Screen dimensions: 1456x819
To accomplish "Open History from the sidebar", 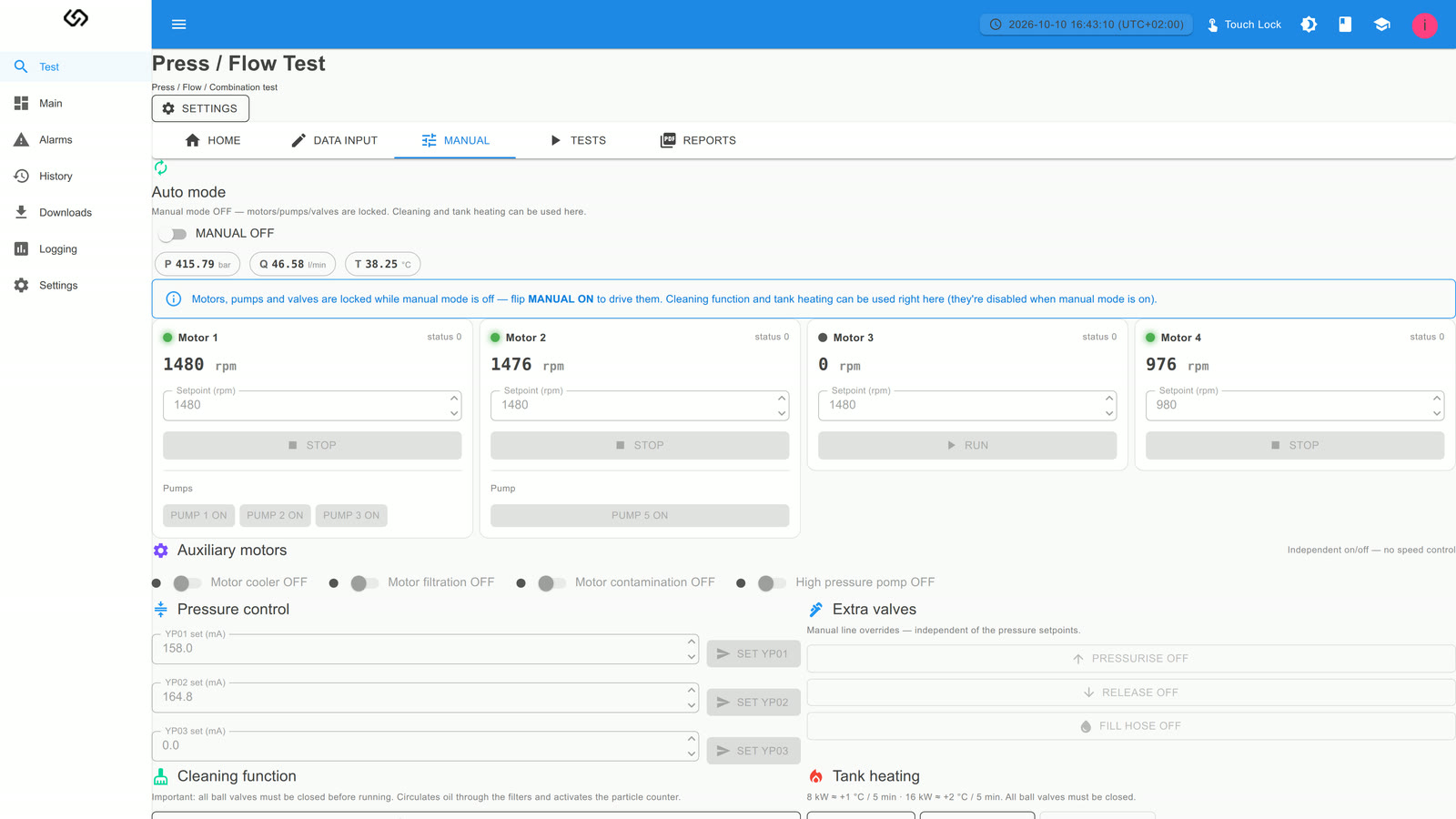I will (x=76, y=176).
